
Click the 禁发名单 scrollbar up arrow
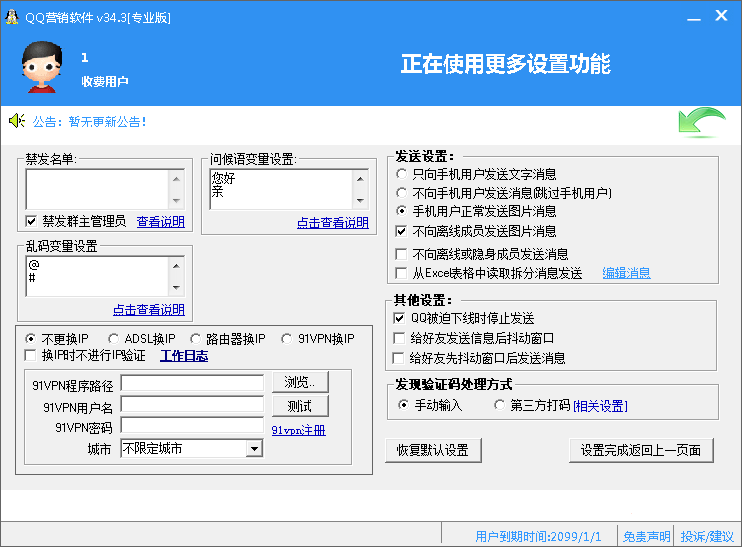pos(176,179)
